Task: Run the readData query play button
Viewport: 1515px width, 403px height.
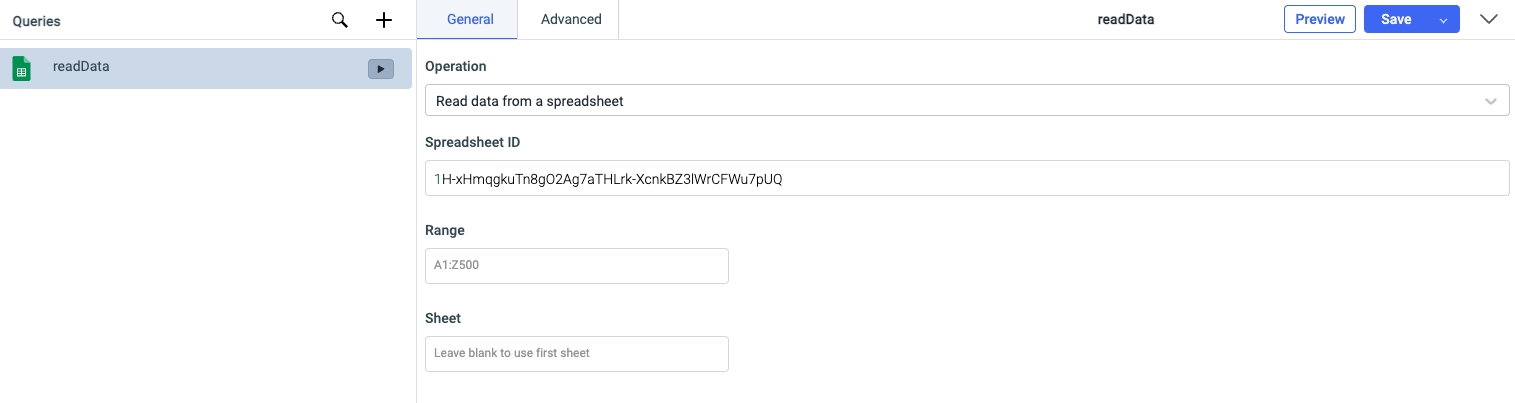Action: (x=380, y=69)
